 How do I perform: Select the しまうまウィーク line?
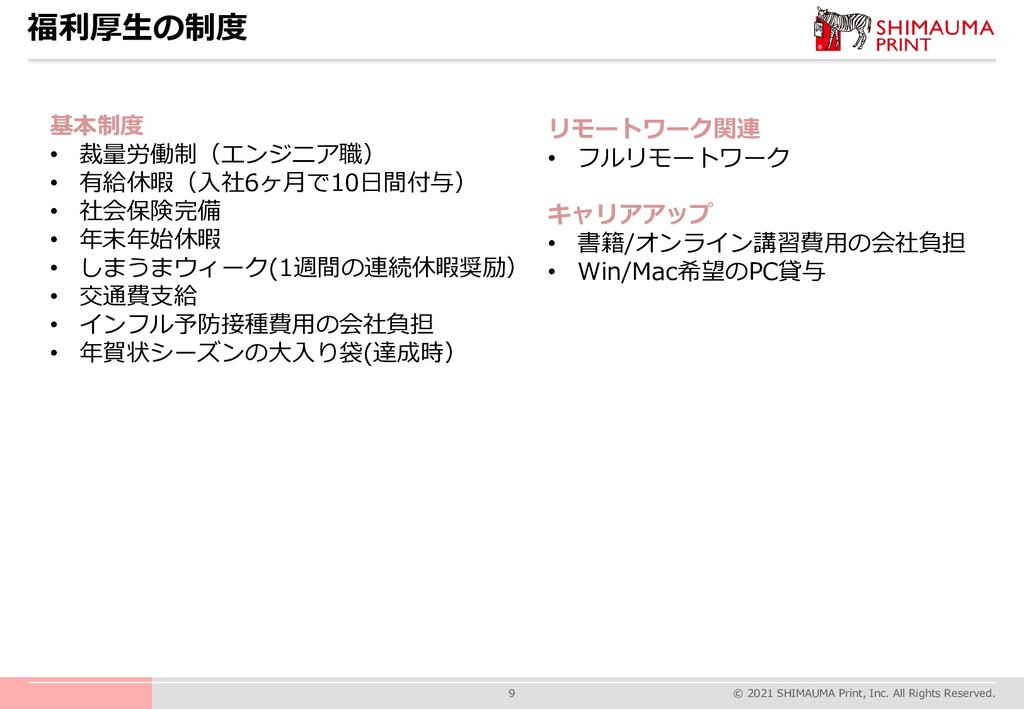click(298, 268)
